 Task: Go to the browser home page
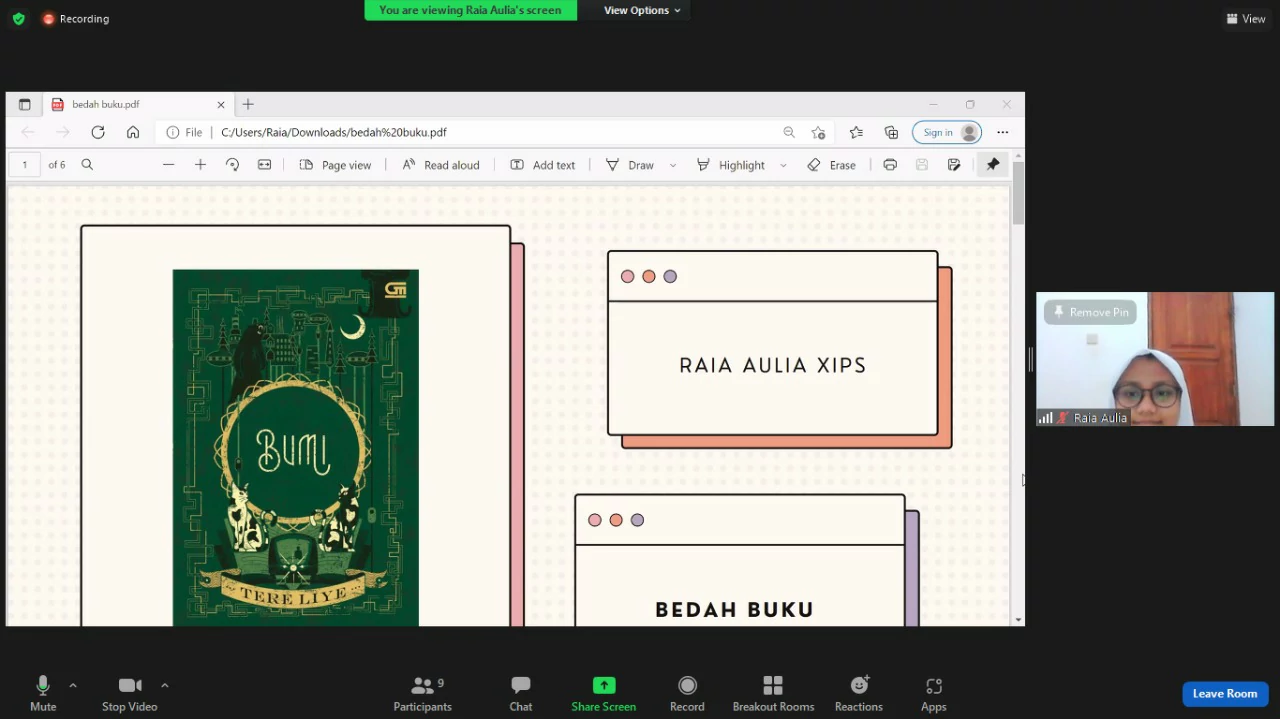pos(133,132)
